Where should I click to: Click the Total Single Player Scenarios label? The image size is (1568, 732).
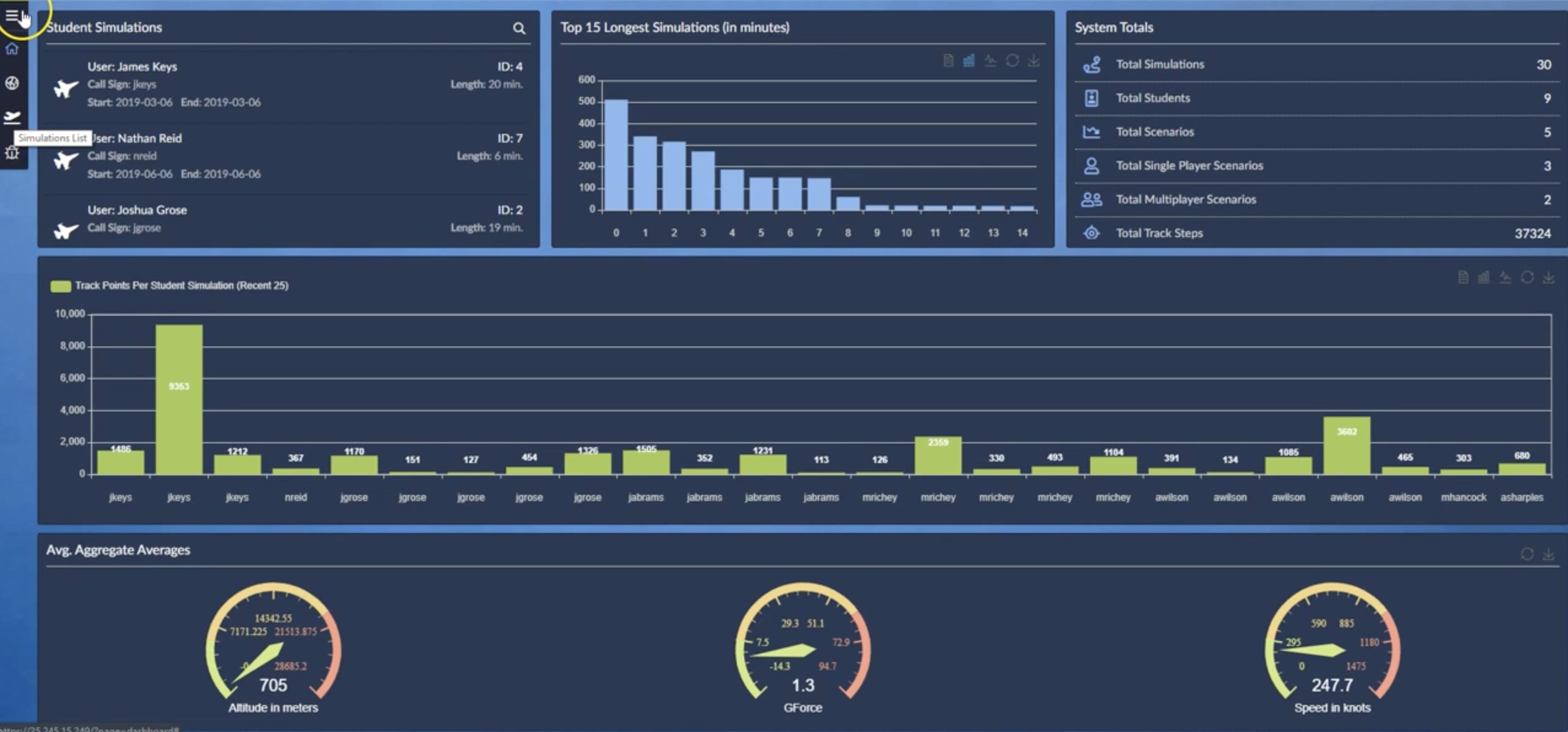pyautogui.click(x=1189, y=166)
